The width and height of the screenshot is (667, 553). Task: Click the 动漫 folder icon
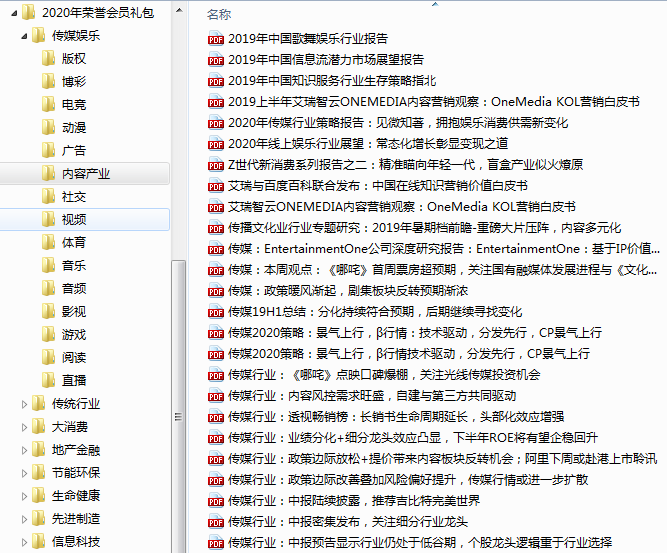[x=48, y=127]
